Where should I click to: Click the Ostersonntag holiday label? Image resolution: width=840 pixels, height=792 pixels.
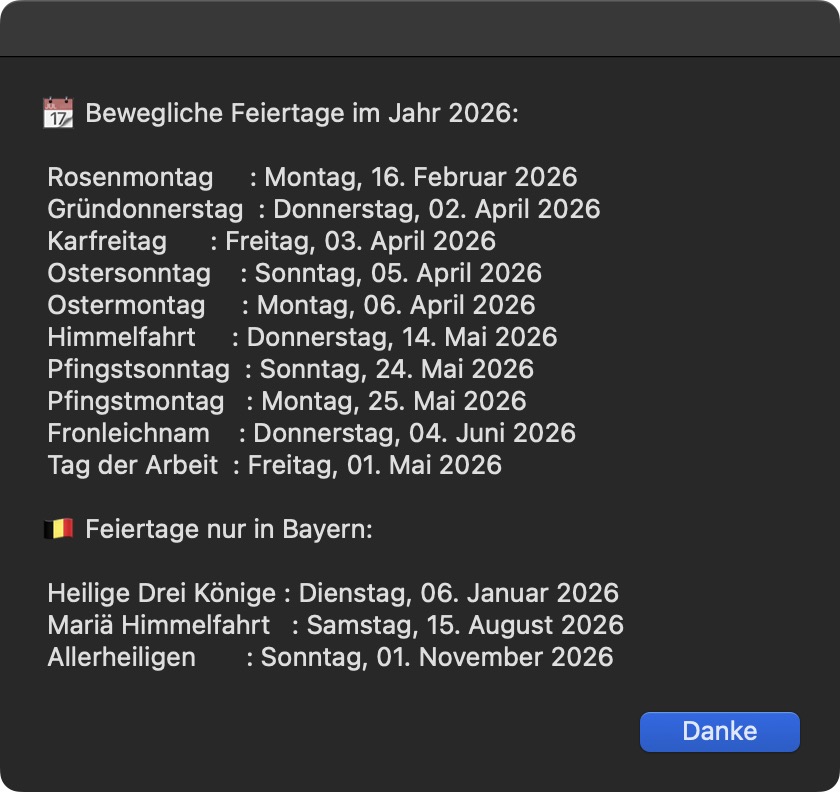point(129,273)
